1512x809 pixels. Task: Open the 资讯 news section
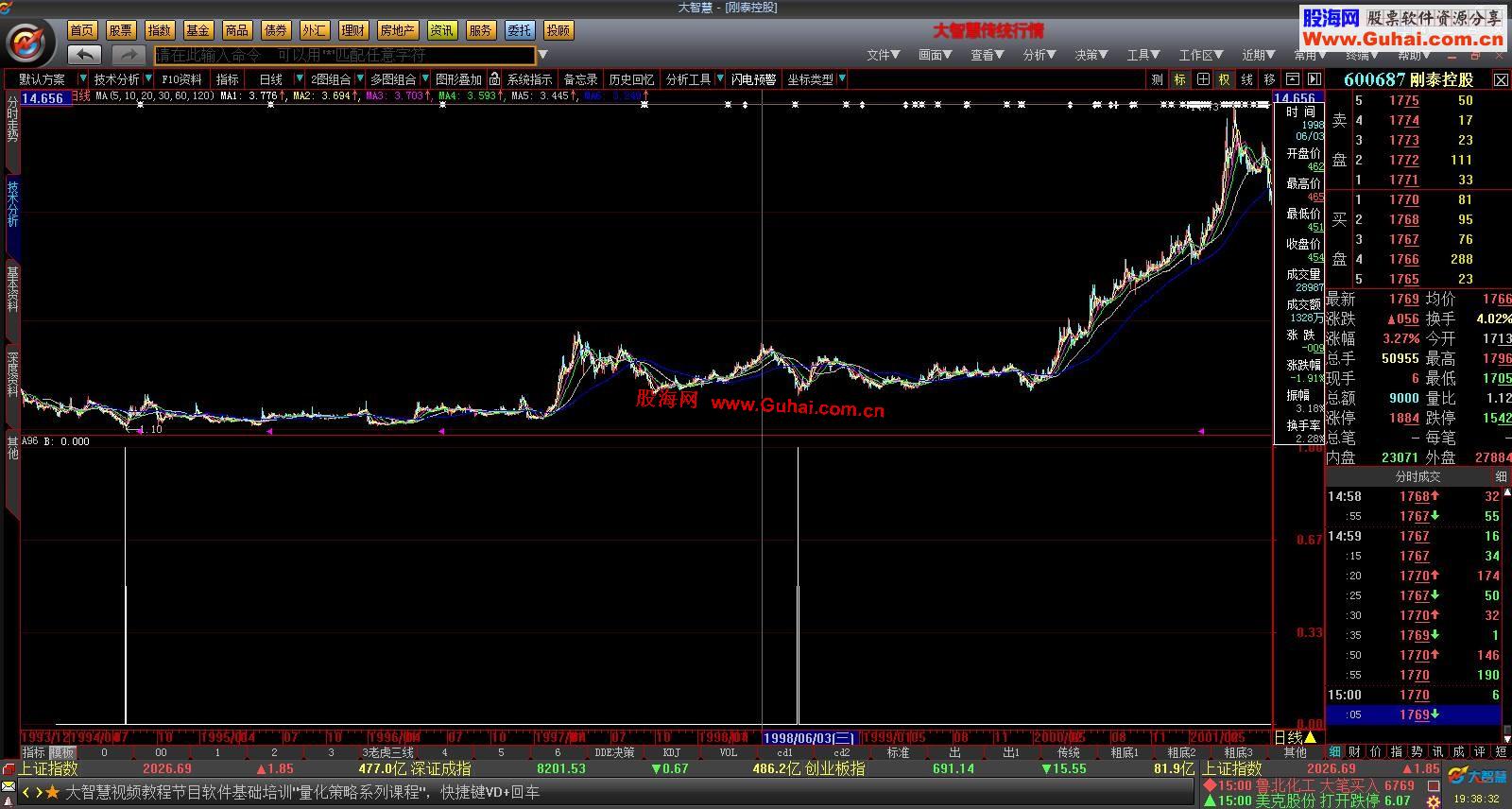pyautogui.click(x=441, y=30)
